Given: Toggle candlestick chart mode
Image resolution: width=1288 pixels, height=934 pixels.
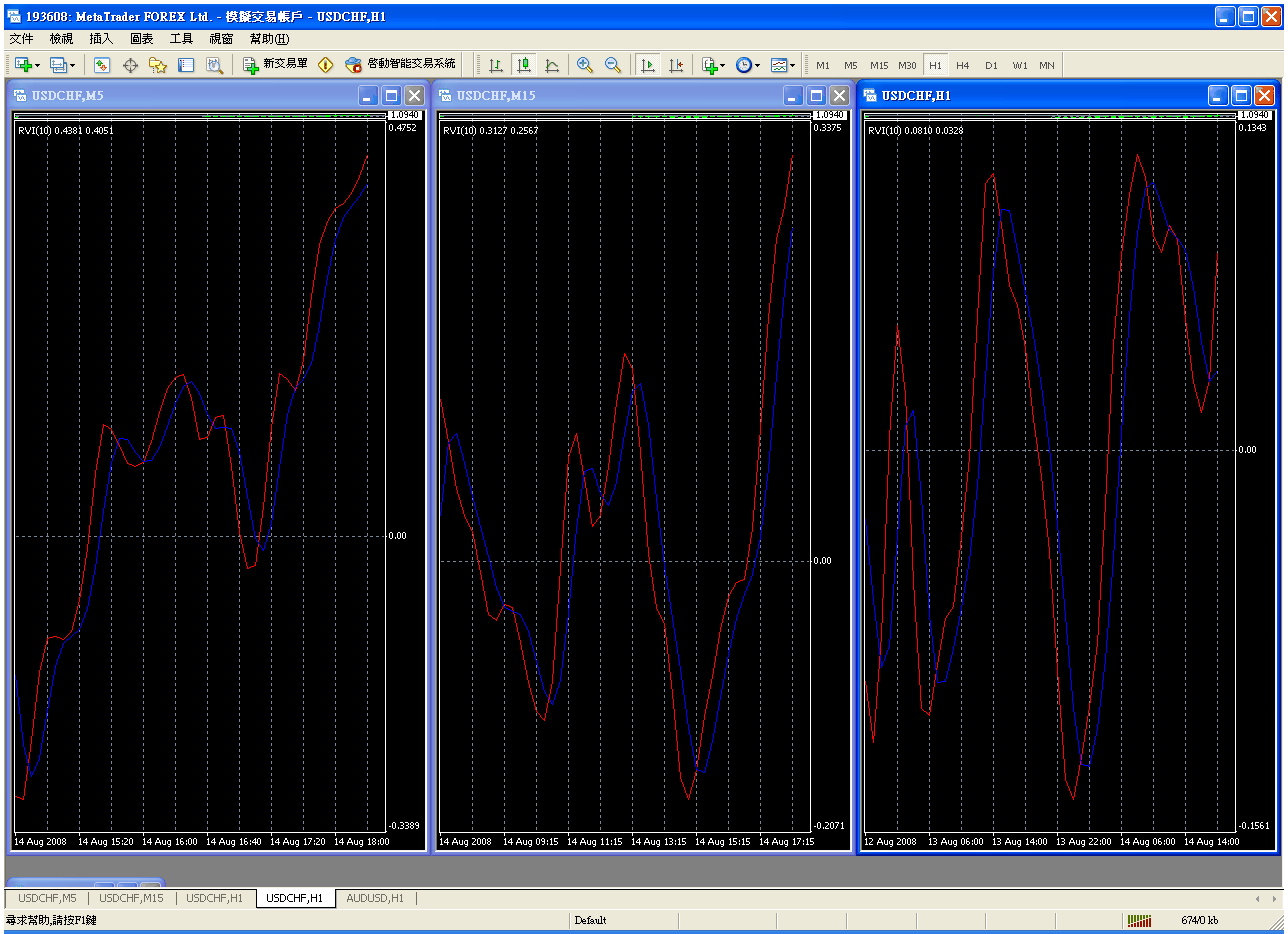Looking at the screenshot, I should click(x=523, y=65).
